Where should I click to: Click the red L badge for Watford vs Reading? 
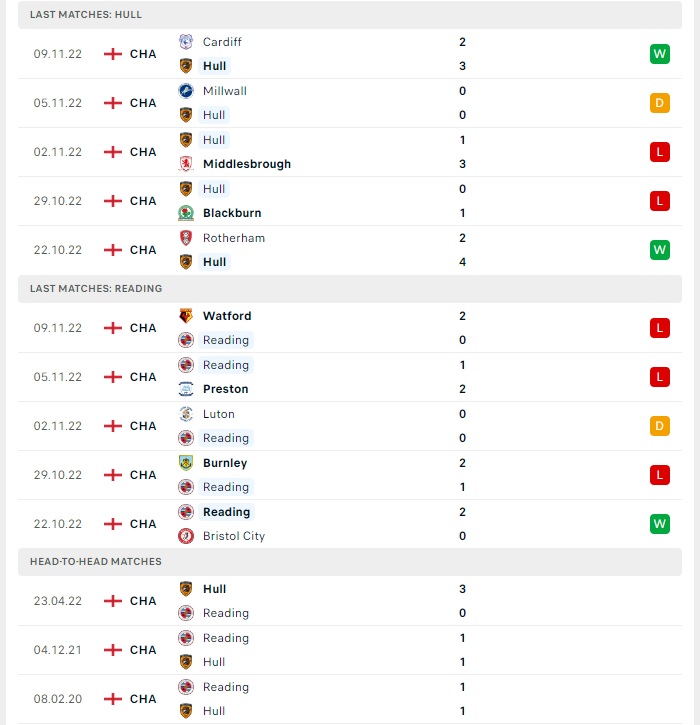(x=659, y=328)
